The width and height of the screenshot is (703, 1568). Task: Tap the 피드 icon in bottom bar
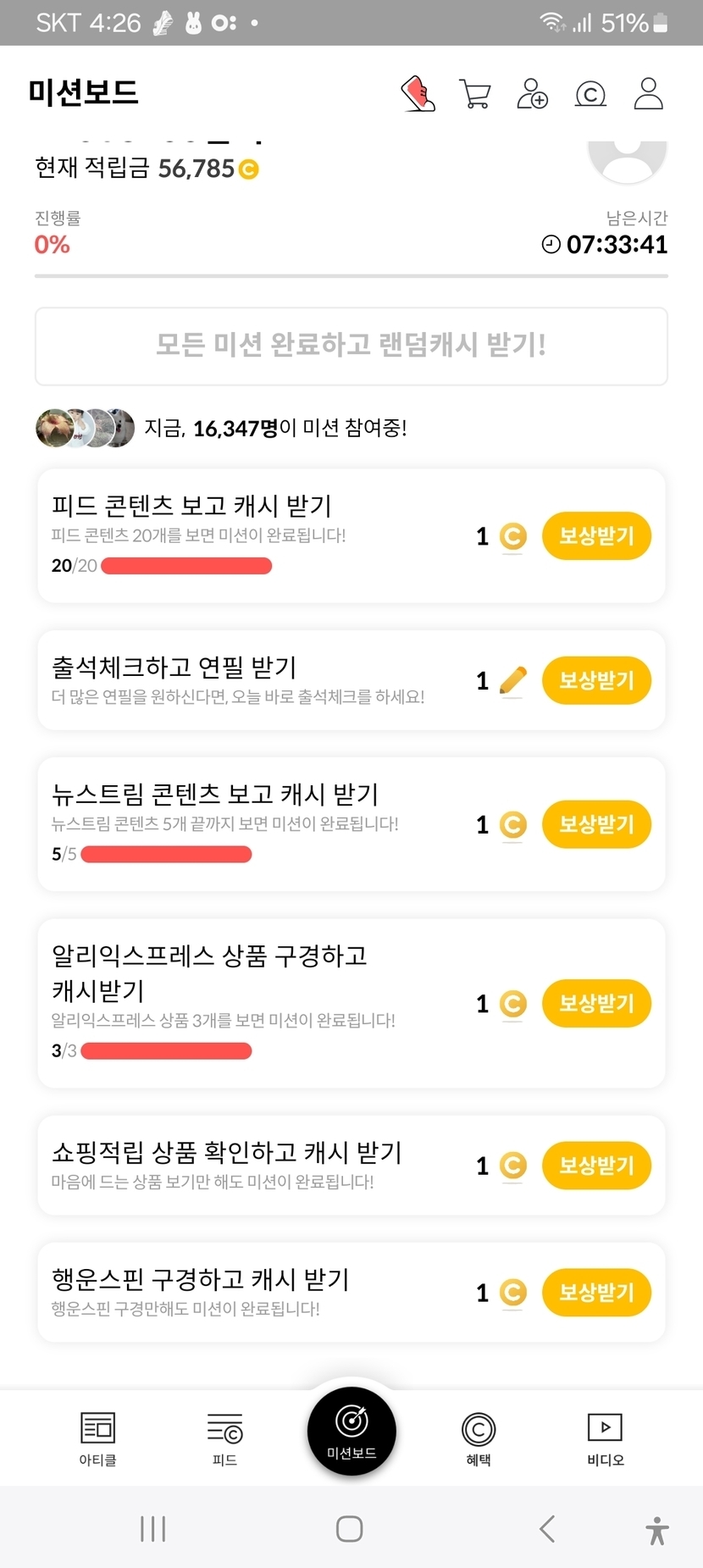(224, 1438)
